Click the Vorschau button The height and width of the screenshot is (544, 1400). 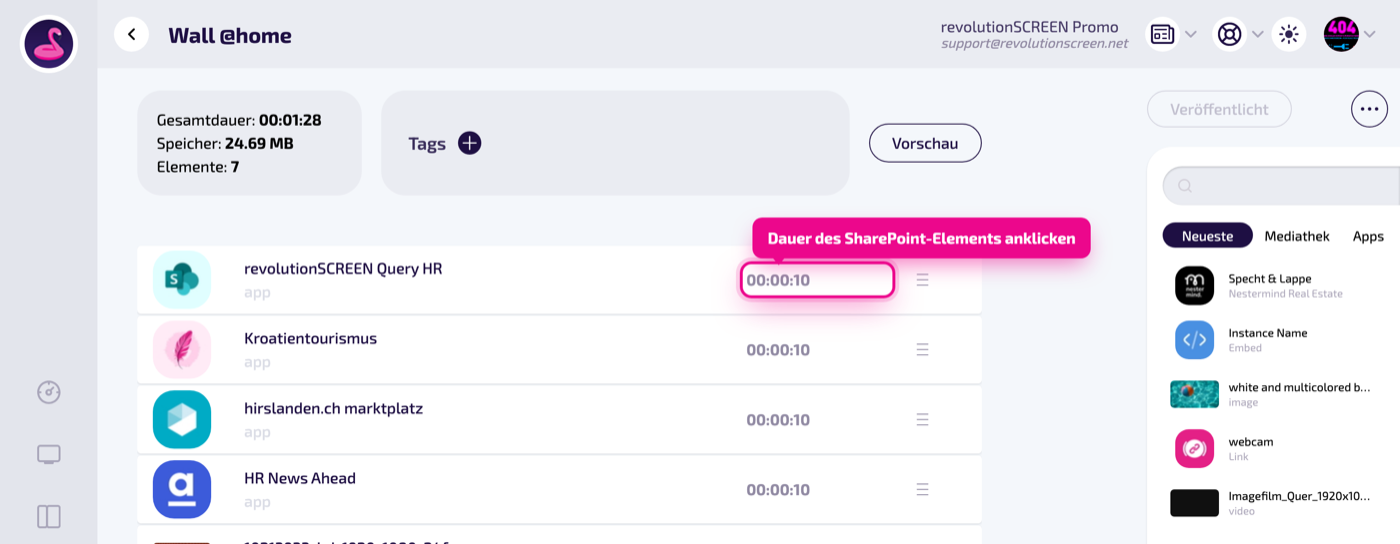tap(925, 143)
